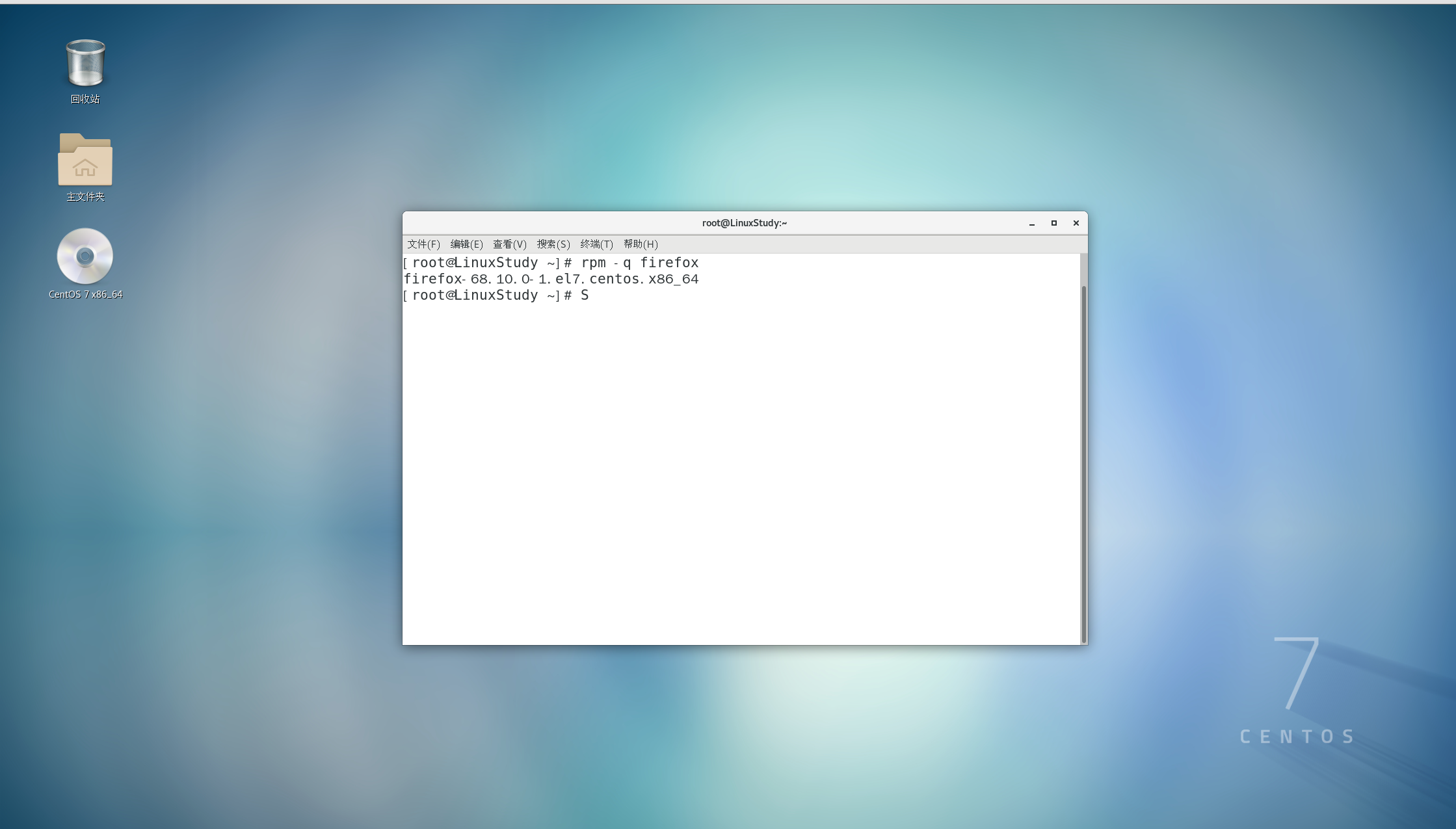Select the CentOS 7 x86_64 disc icon
This screenshot has height=829, width=1456.
(x=85, y=256)
